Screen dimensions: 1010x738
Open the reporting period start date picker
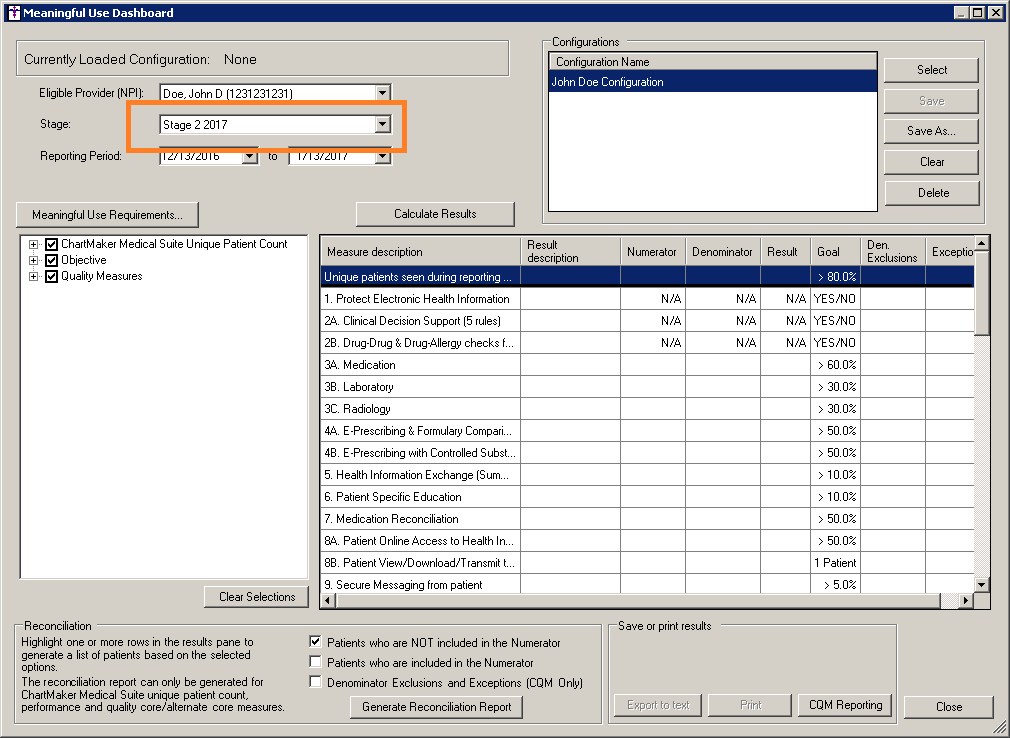[250, 156]
